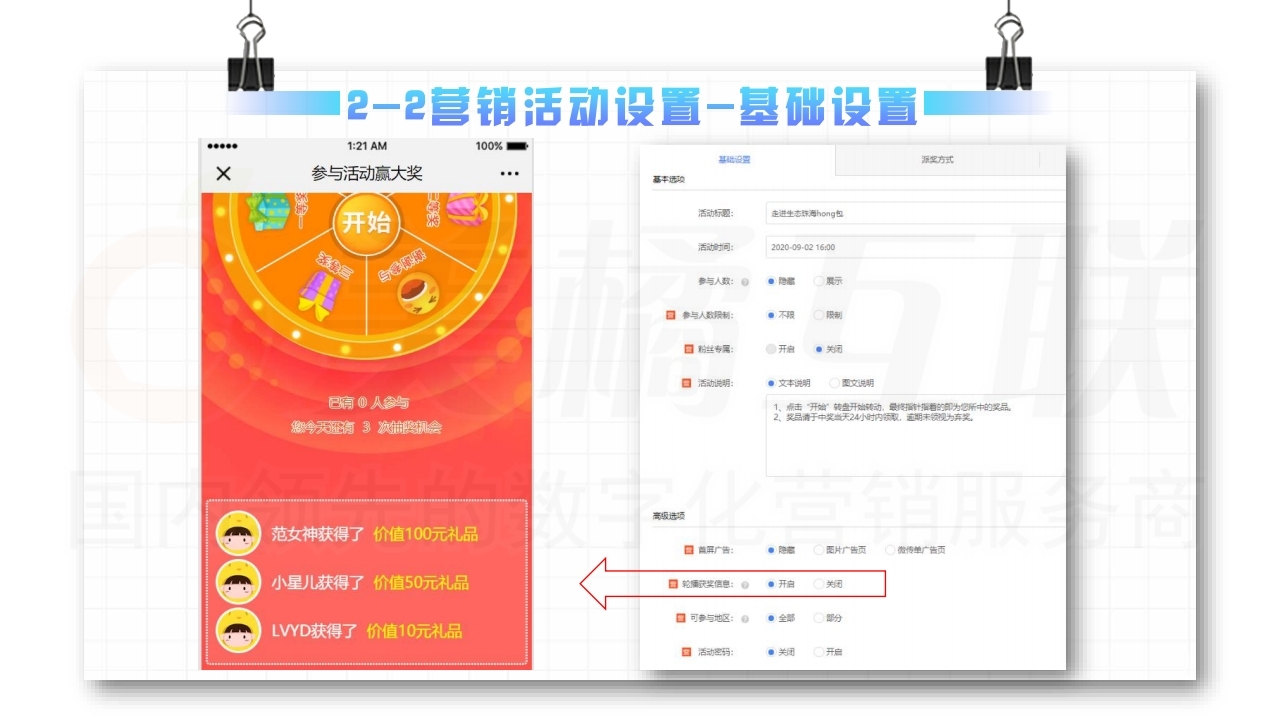The height and width of the screenshot is (720, 1280).
Task: Click orange badge icon beside 首屏广告
Action: [x=688, y=550]
